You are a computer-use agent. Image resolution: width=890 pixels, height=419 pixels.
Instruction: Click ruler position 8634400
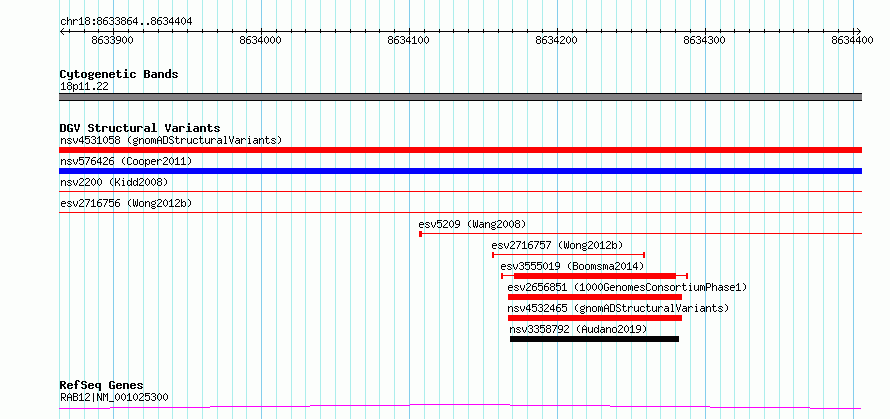[x=853, y=40]
